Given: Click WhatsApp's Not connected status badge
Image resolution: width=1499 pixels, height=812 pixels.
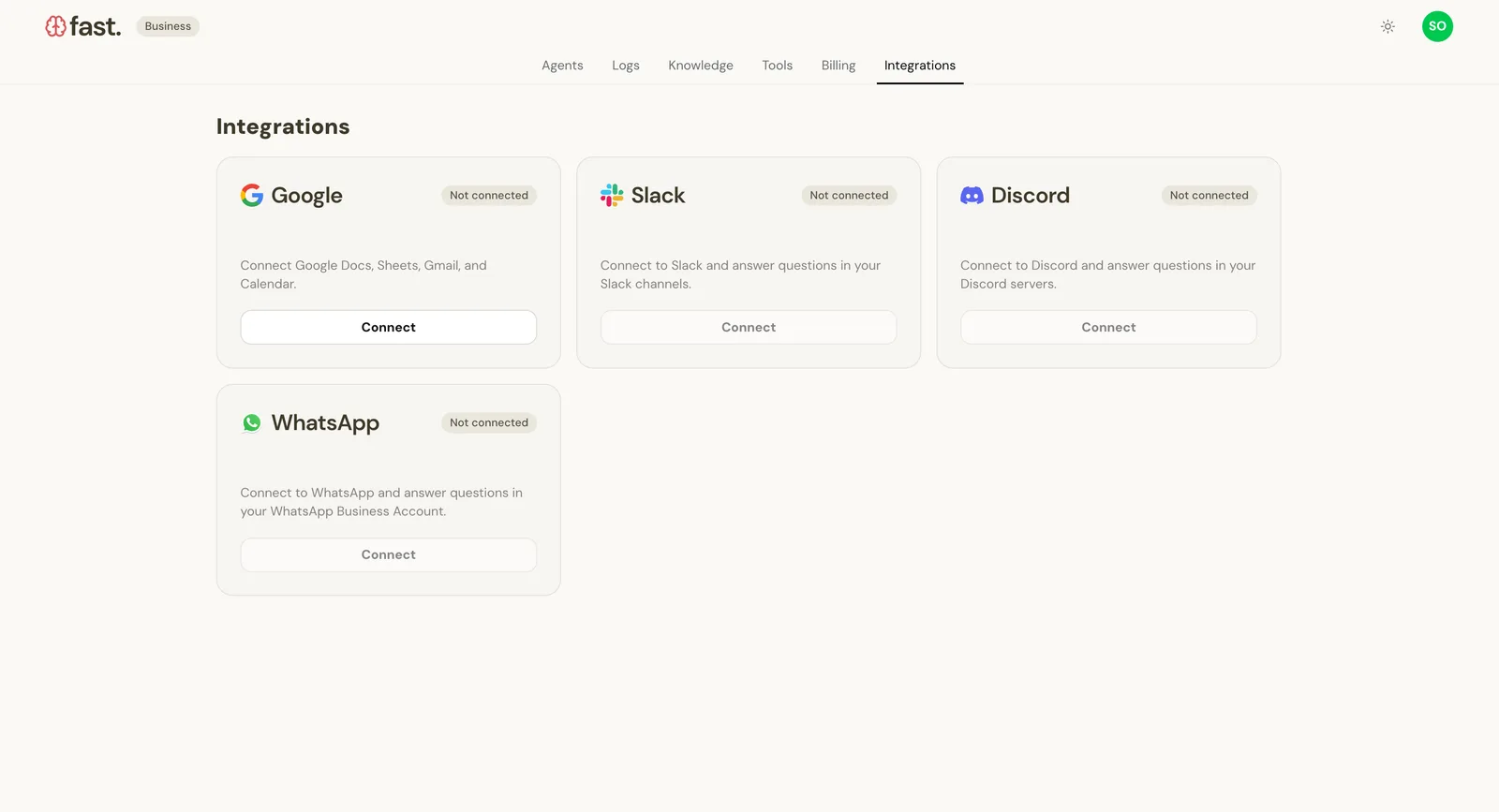Looking at the screenshot, I should 489,422.
